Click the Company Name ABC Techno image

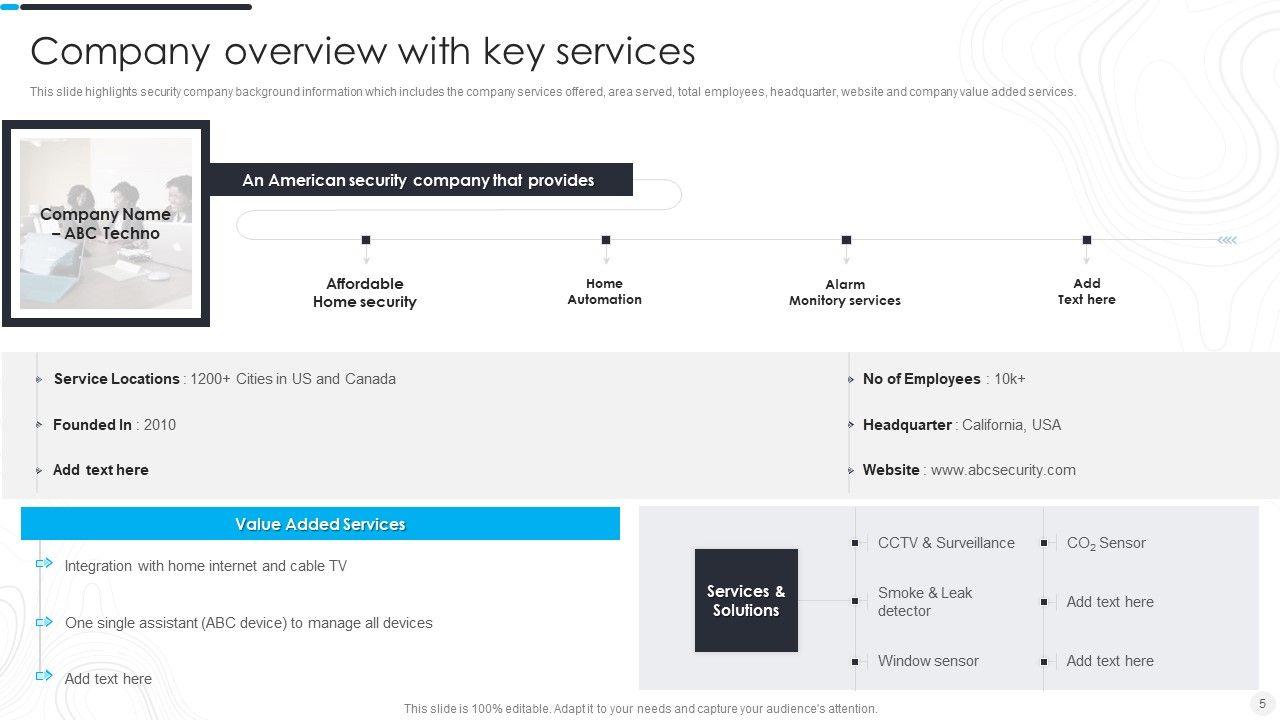click(106, 224)
